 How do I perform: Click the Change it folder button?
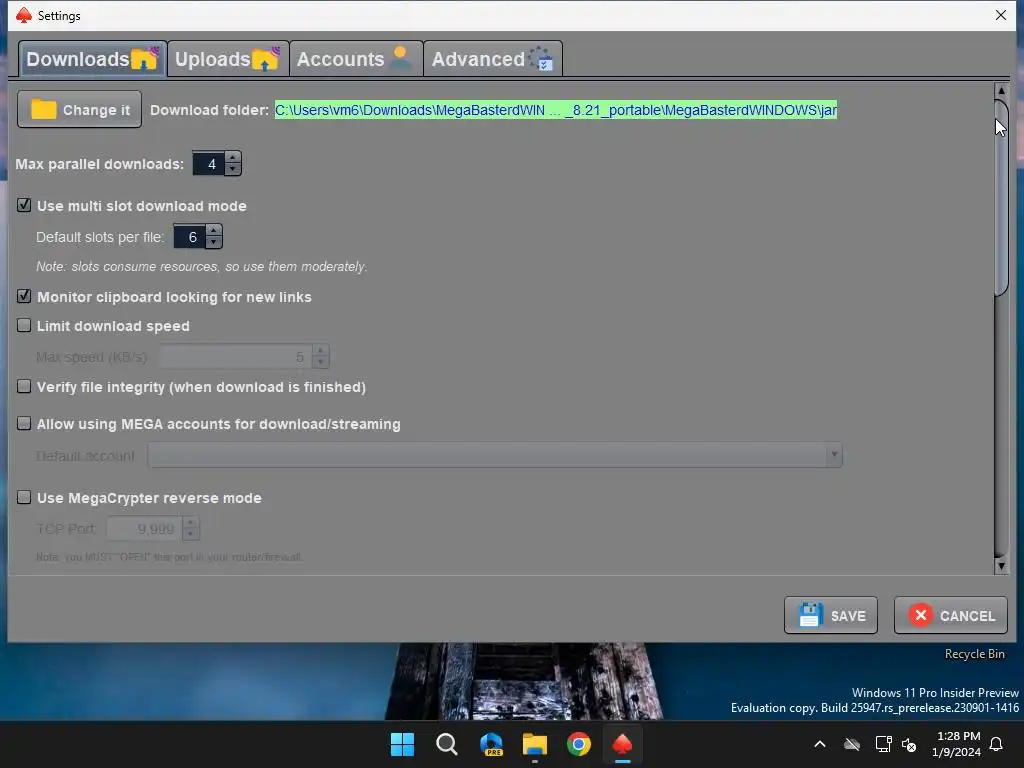[x=80, y=110]
